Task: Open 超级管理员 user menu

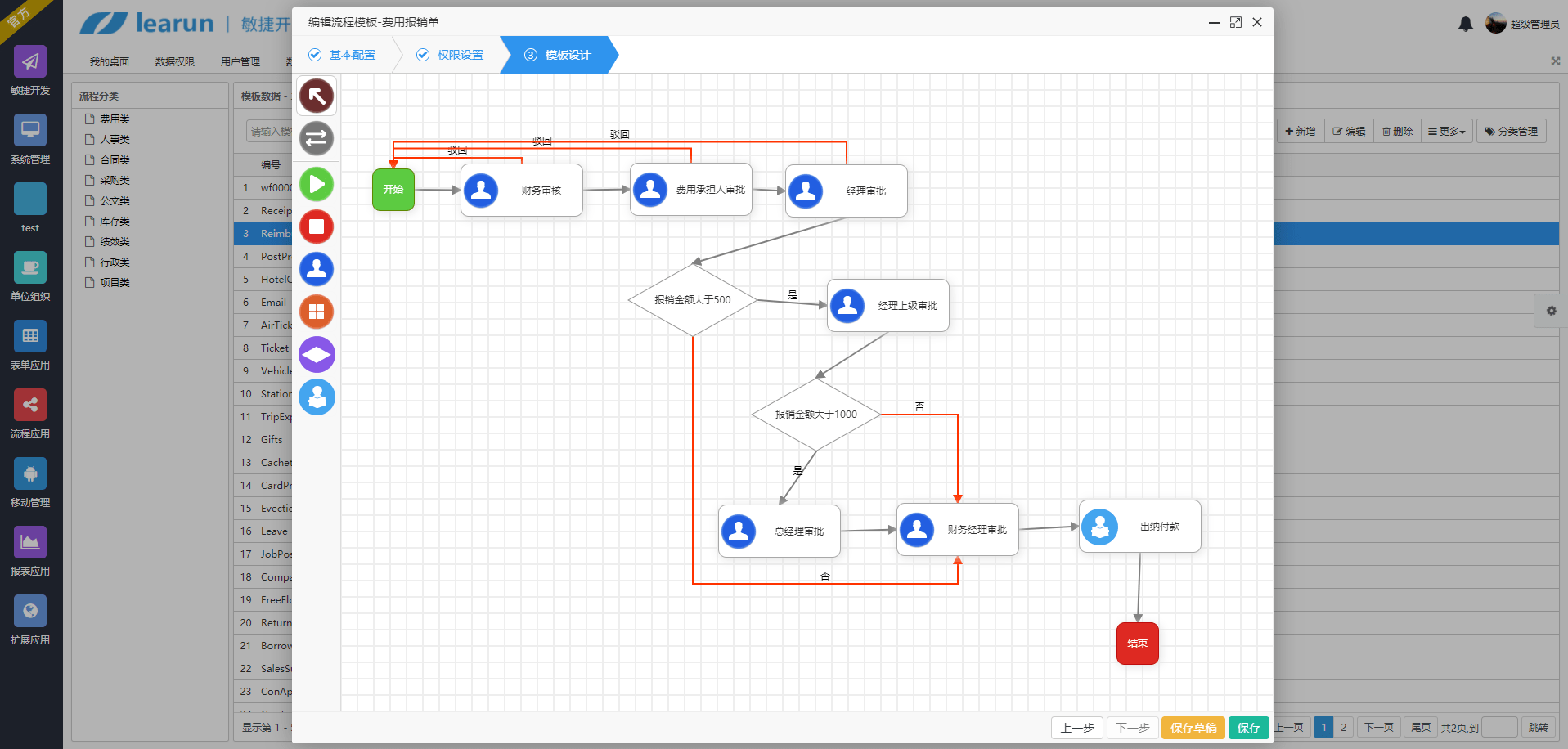Action: [1523, 24]
